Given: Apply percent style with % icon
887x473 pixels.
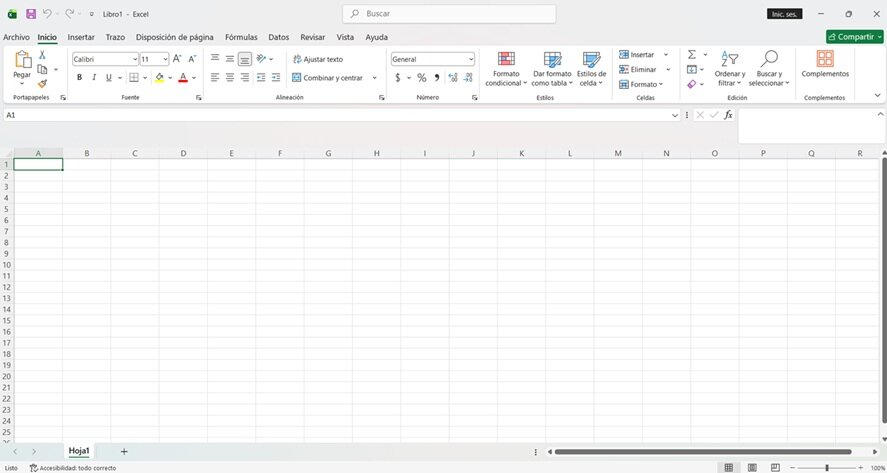Looking at the screenshot, I should tap(421, 78).
